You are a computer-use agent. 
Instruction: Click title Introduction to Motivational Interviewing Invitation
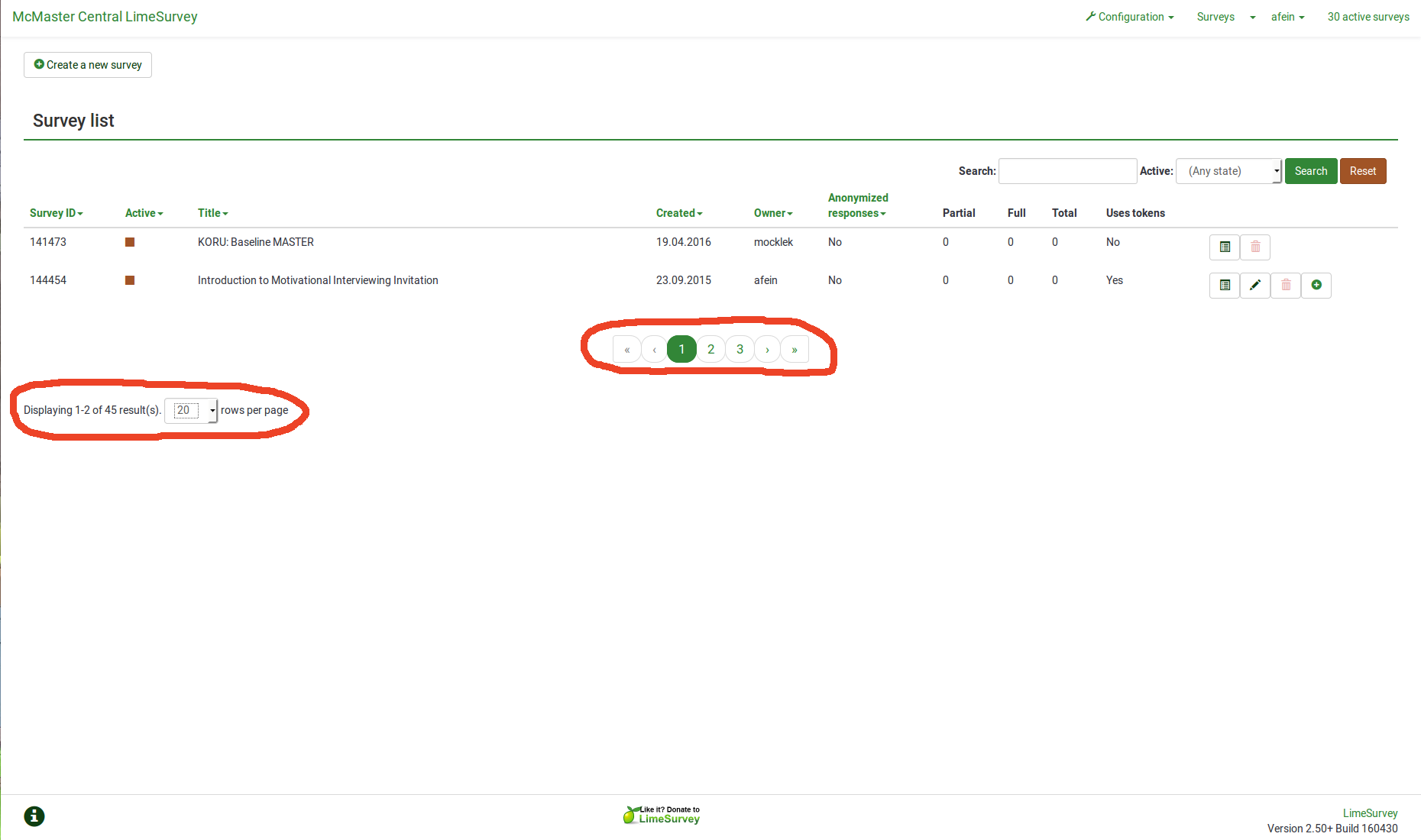click(318, 280)
